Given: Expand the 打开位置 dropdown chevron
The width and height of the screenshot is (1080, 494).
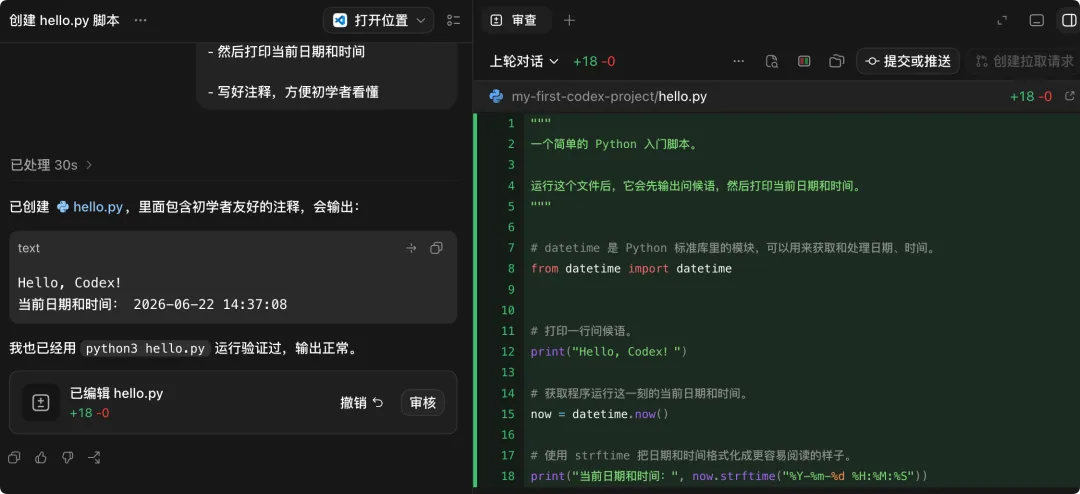Looking at the screenshot, I should click(421, 20).
